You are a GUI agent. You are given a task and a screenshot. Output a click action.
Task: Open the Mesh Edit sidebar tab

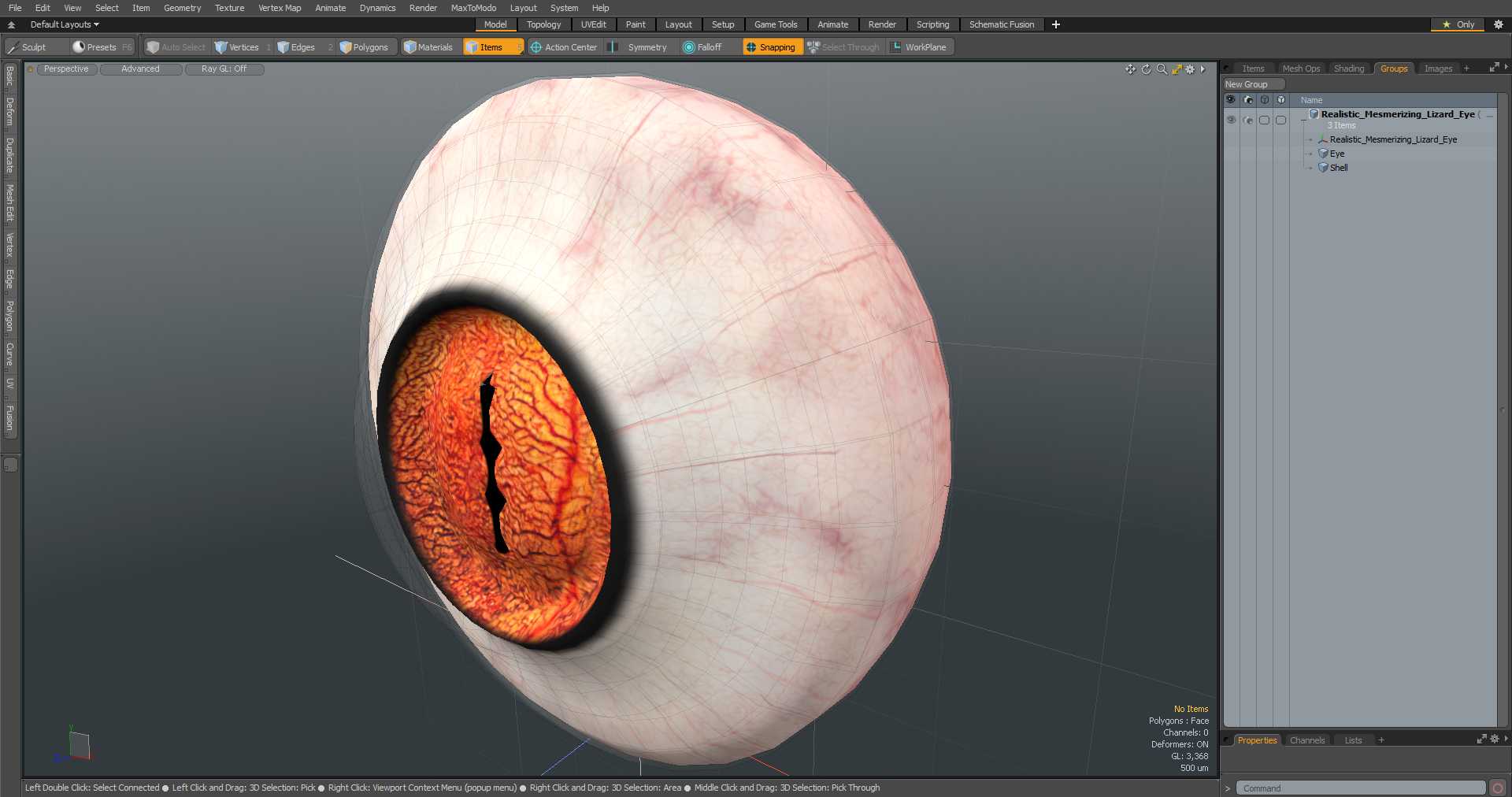coord(9,203)
